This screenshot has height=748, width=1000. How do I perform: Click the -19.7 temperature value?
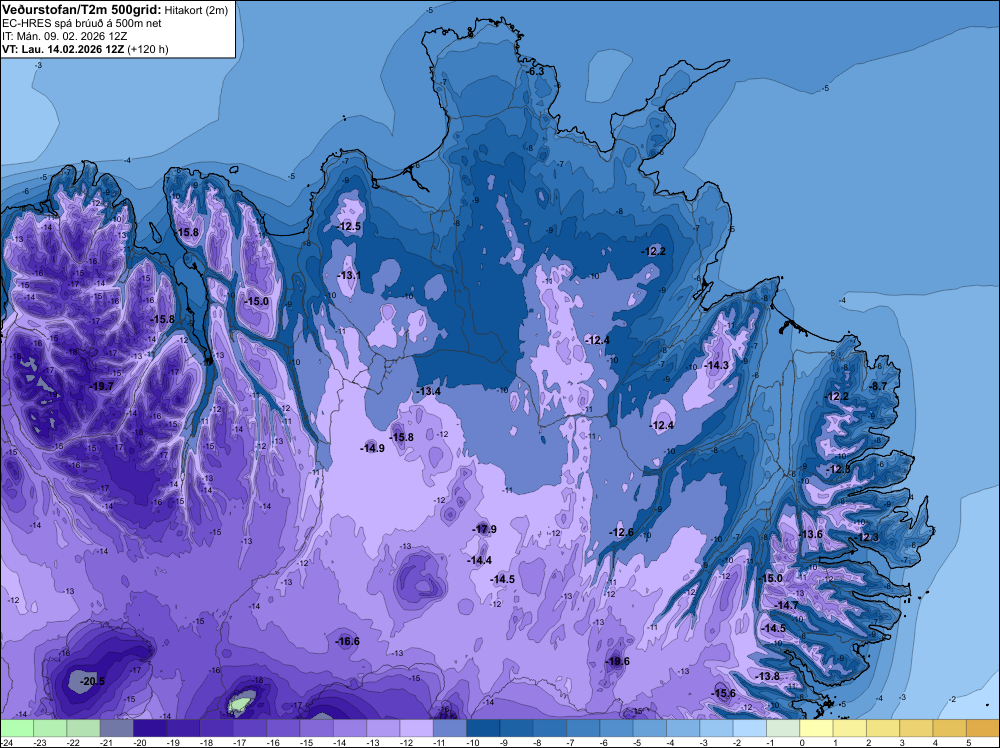click(x=101, y=386)
